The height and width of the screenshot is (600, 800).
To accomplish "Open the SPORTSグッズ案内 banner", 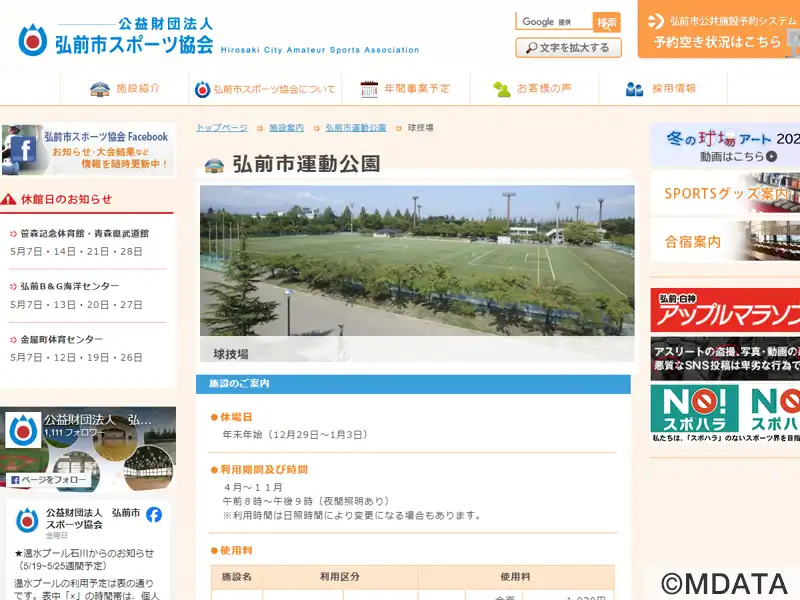I will [x=725, y=193].
